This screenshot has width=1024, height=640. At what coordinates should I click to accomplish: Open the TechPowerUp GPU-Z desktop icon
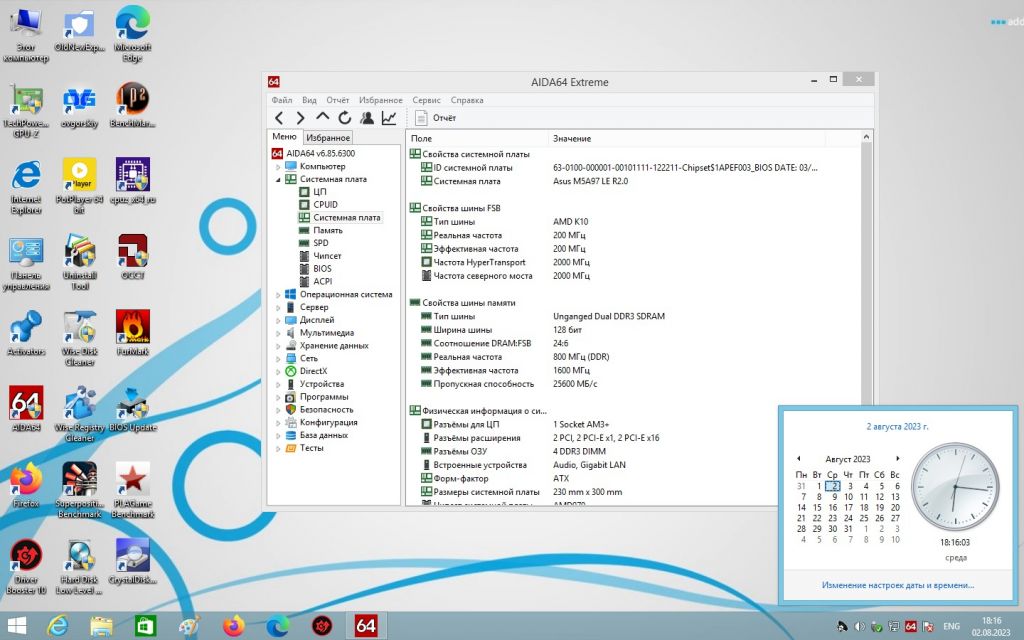[25, 111]
